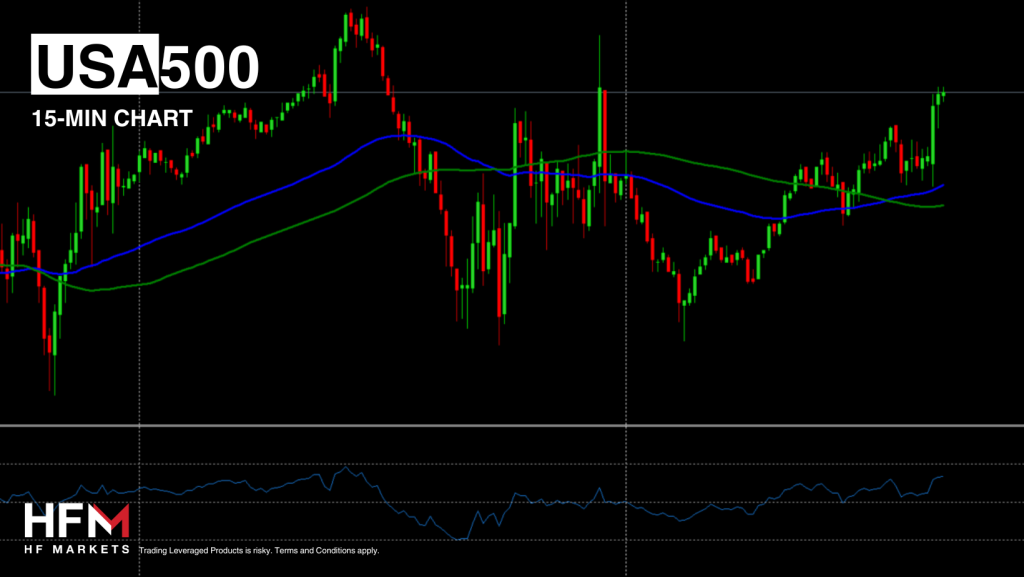The image size is (1024, 577).
Task: Click the lowest candle wick on the far left
Action: (53, 390)
